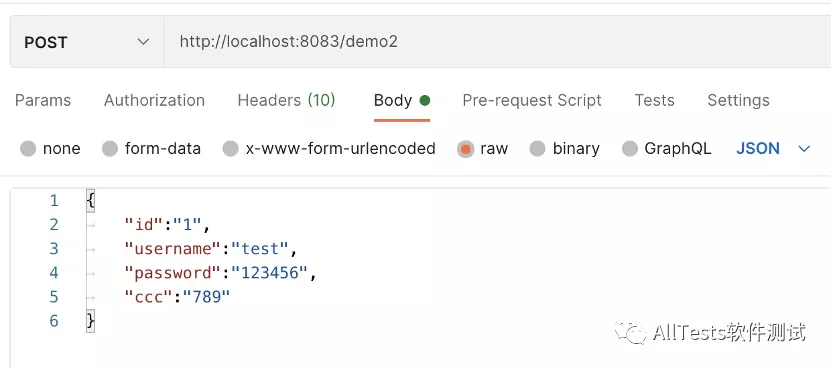The height and width of the screenshot is (368, 832).
Task: Open the Headers (10) tab
Action: [x=287, y=100]
